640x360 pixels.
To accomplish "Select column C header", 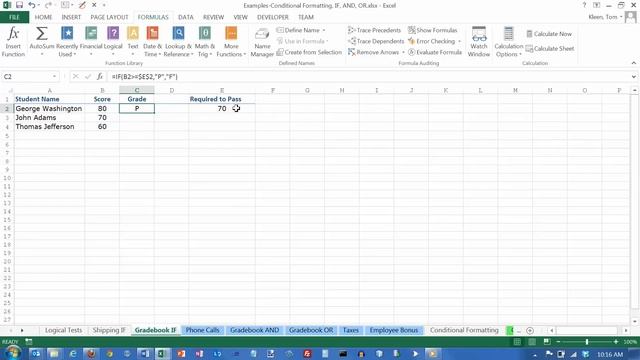I will 137,90.
